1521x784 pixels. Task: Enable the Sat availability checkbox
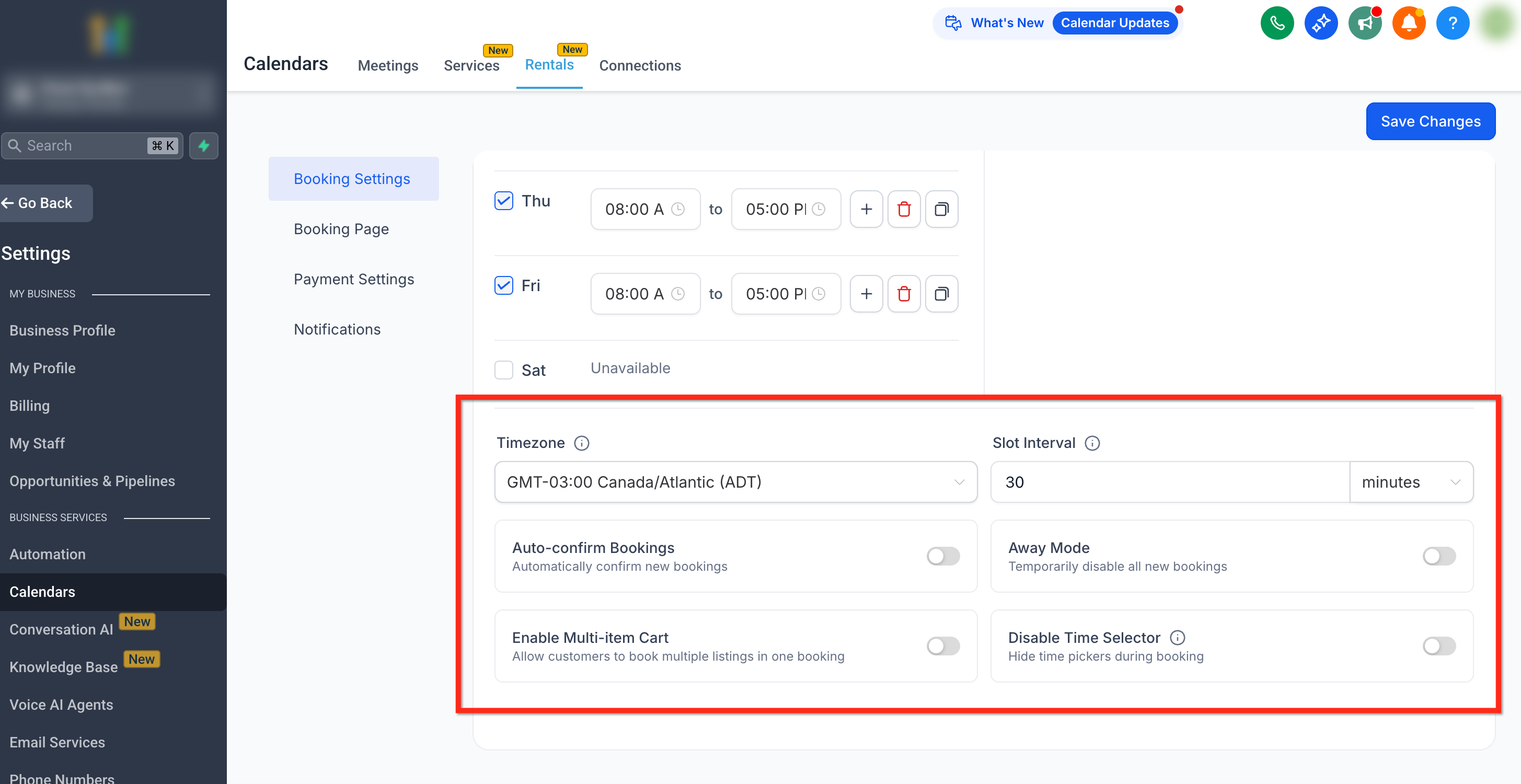(504, 370)
